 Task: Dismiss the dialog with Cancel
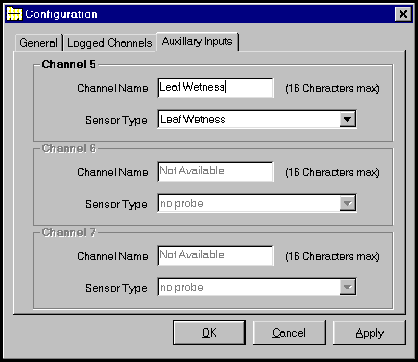click(x=289, y=333)
